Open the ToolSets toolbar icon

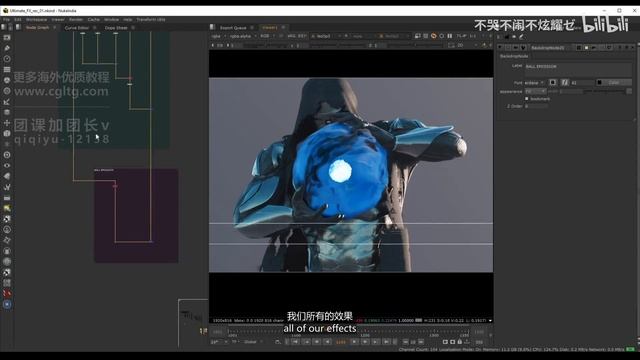coord(7,187)
